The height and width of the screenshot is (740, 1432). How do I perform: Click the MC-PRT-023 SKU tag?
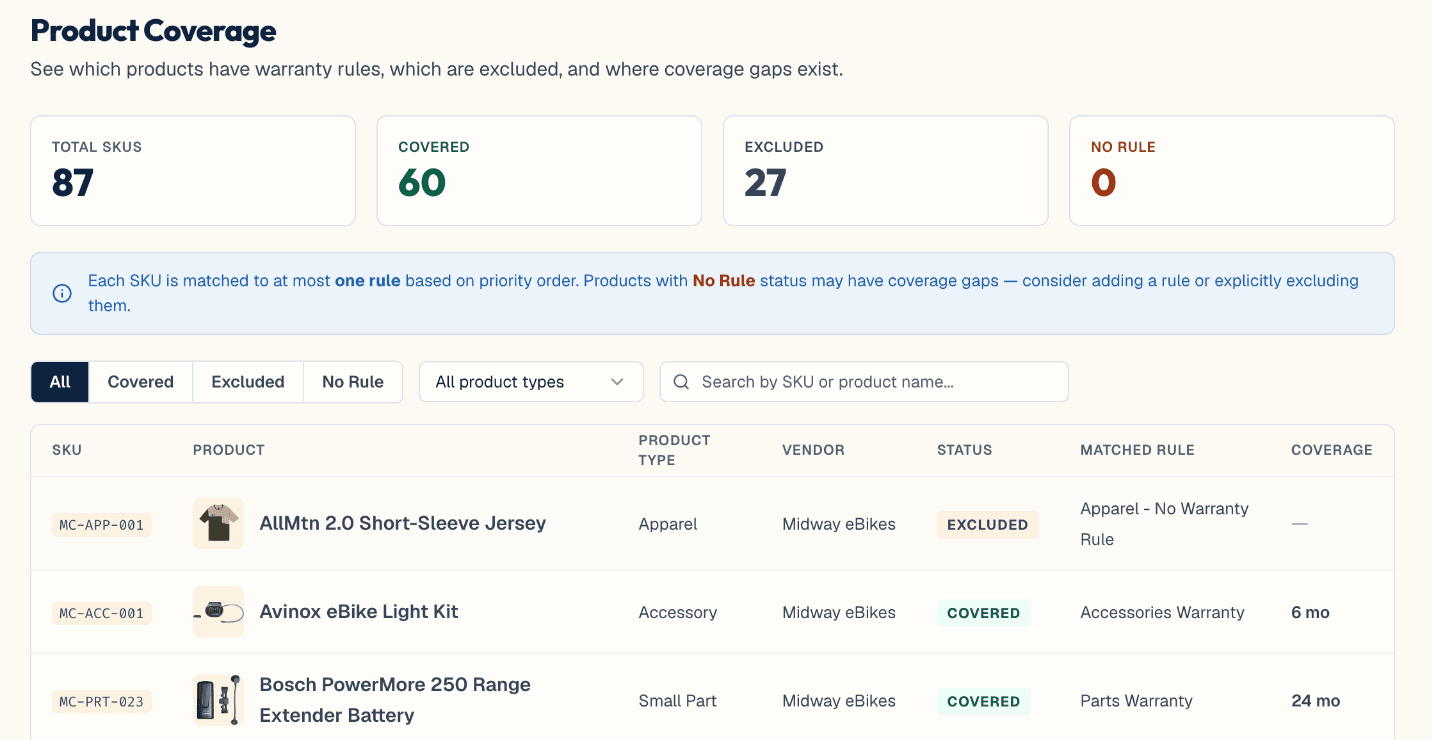click(x=102, y=701)
